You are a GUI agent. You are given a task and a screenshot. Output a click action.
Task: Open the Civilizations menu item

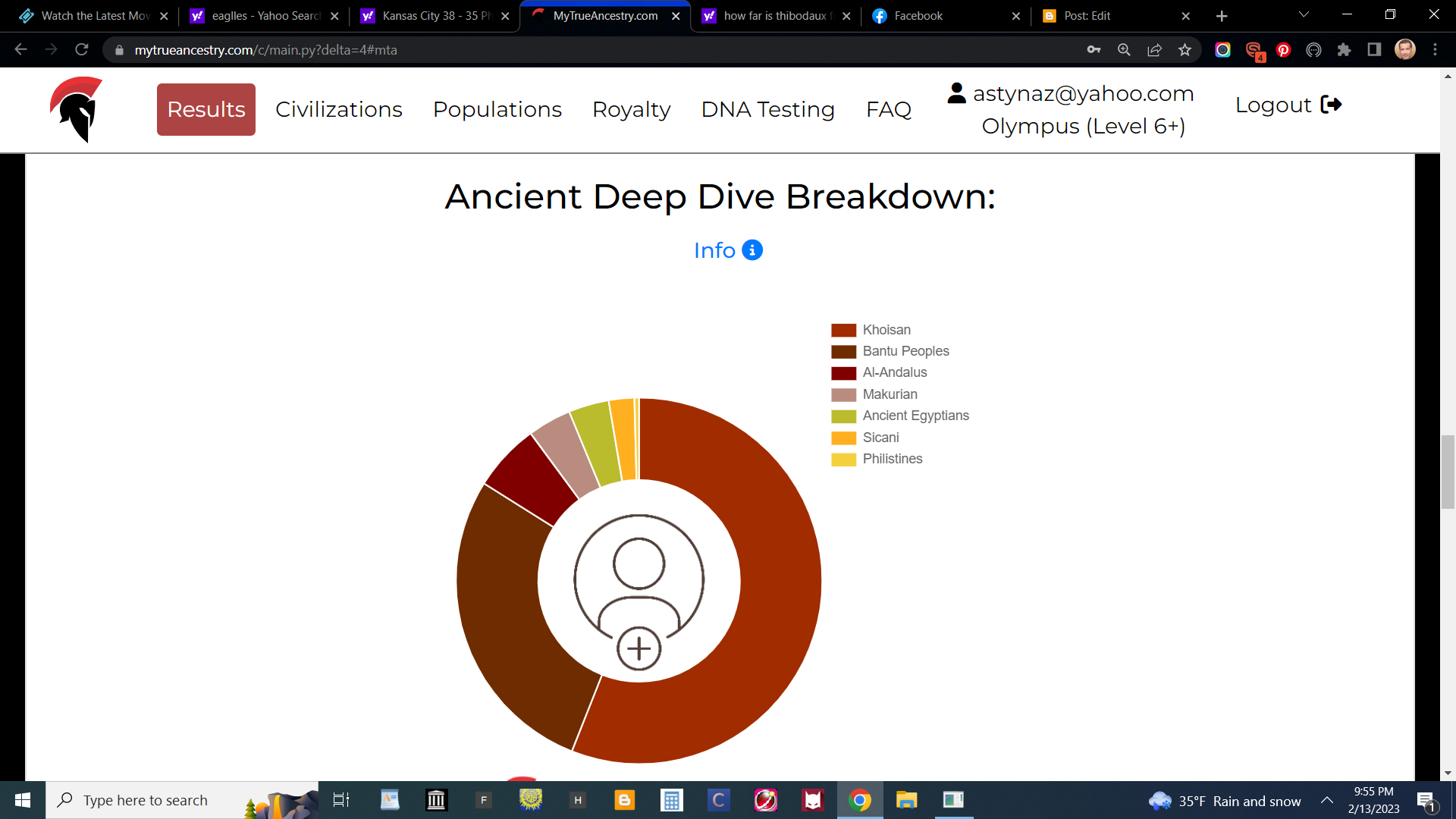[x=338, y=109]
